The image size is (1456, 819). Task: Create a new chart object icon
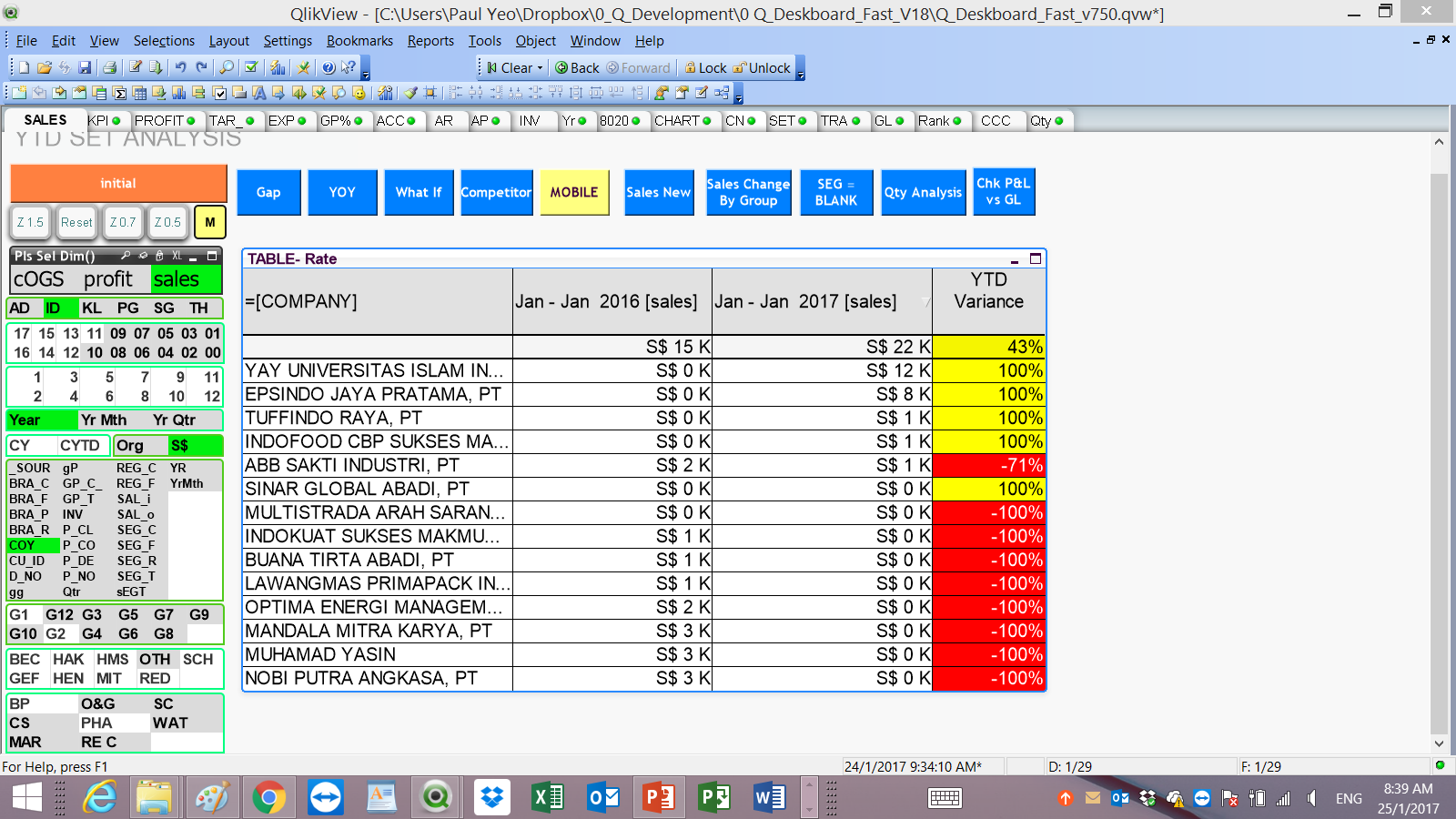tap(178, 93)
